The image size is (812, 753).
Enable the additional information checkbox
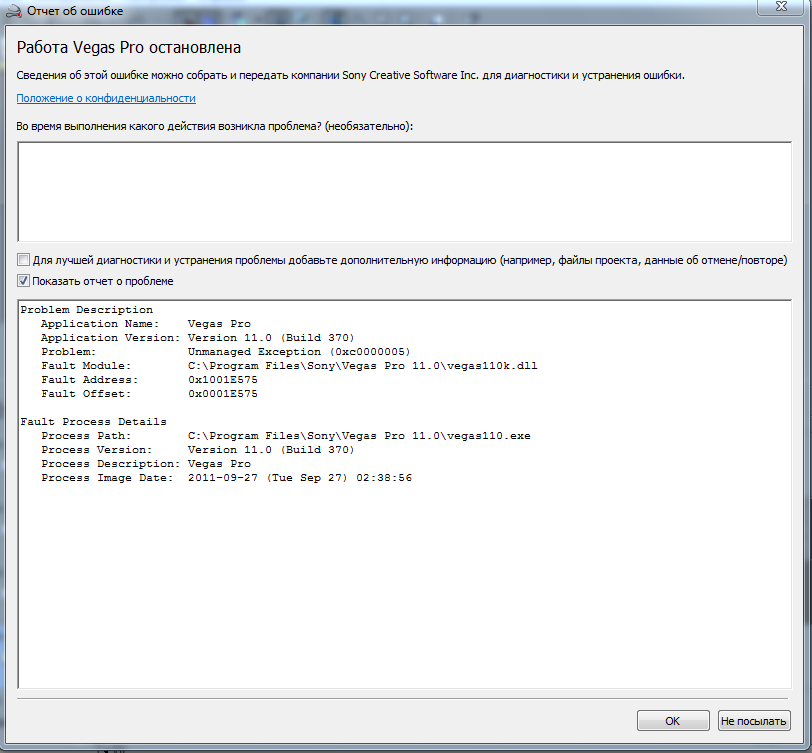click(23, 259)
